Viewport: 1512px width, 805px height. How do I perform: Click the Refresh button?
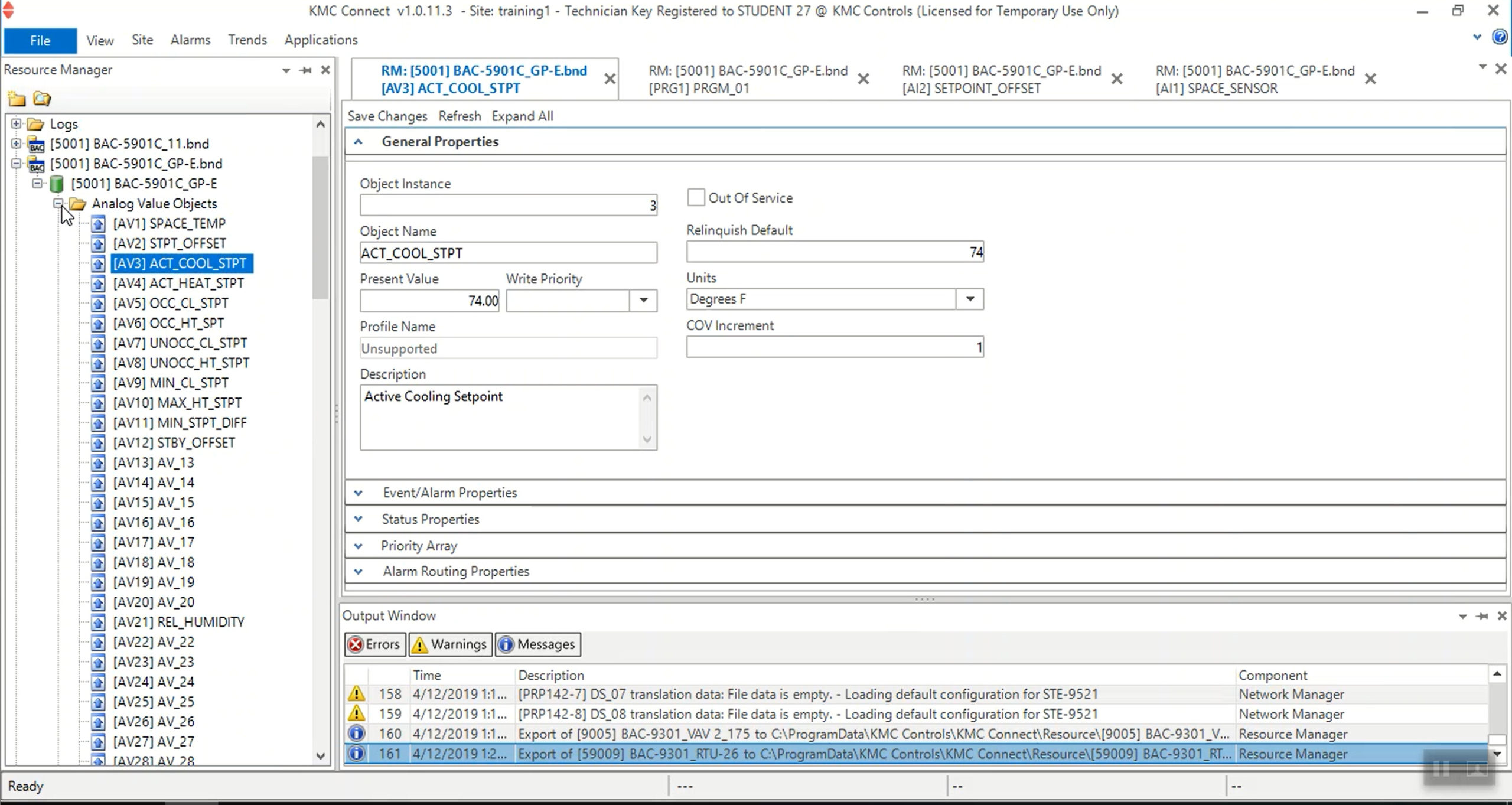click(x=459, y=115)
